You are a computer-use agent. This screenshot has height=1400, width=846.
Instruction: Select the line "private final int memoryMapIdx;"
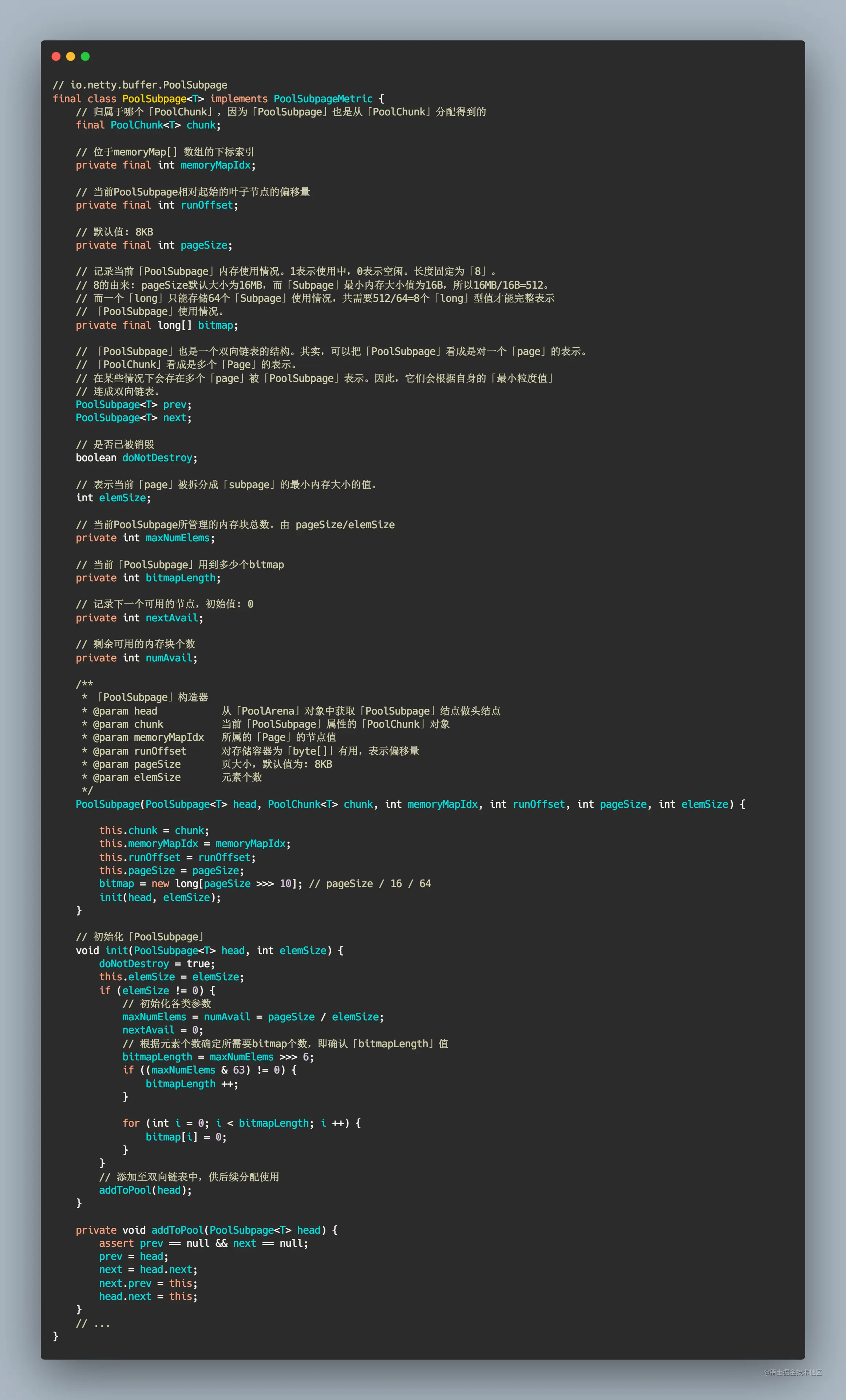(x=166, y=165)
